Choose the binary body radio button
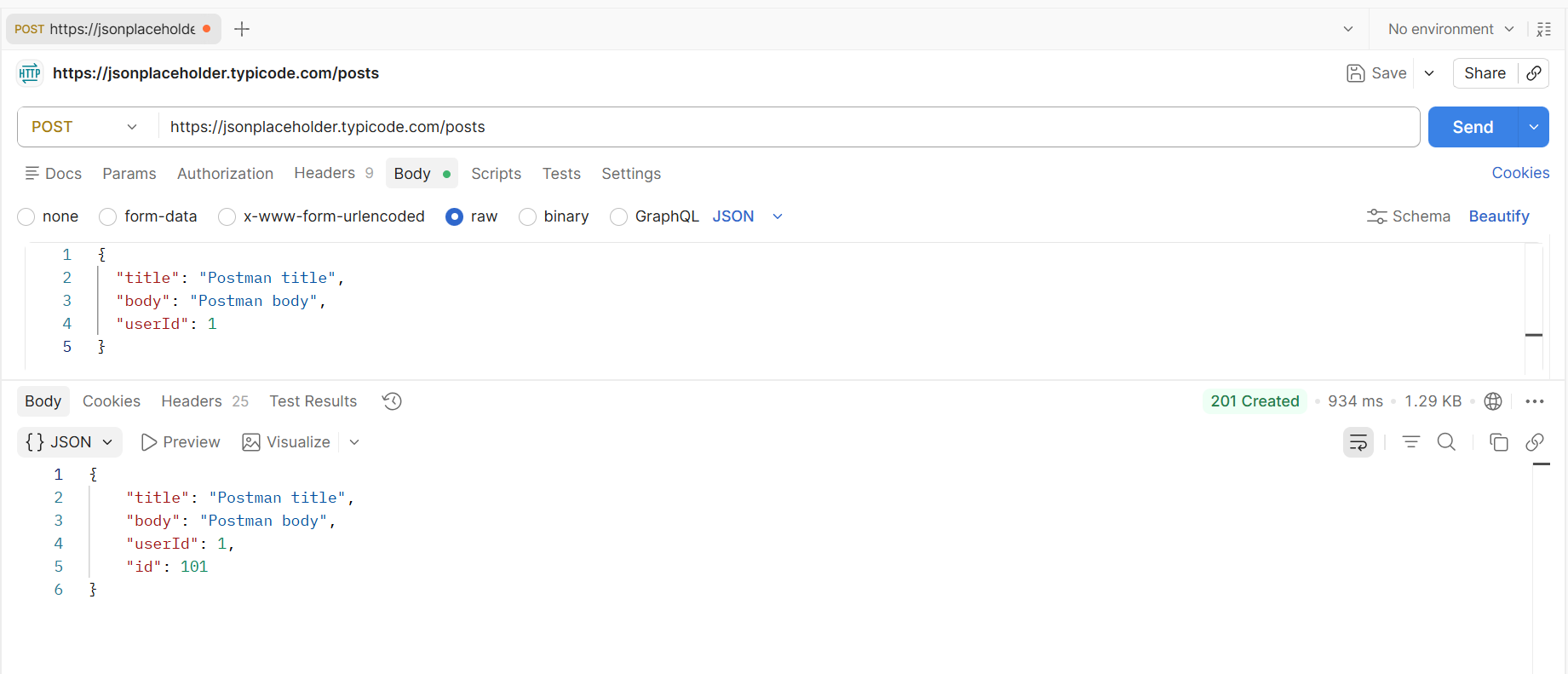Screen dimensions: 1568x674 pyautogui.click(x=527, y=216)
